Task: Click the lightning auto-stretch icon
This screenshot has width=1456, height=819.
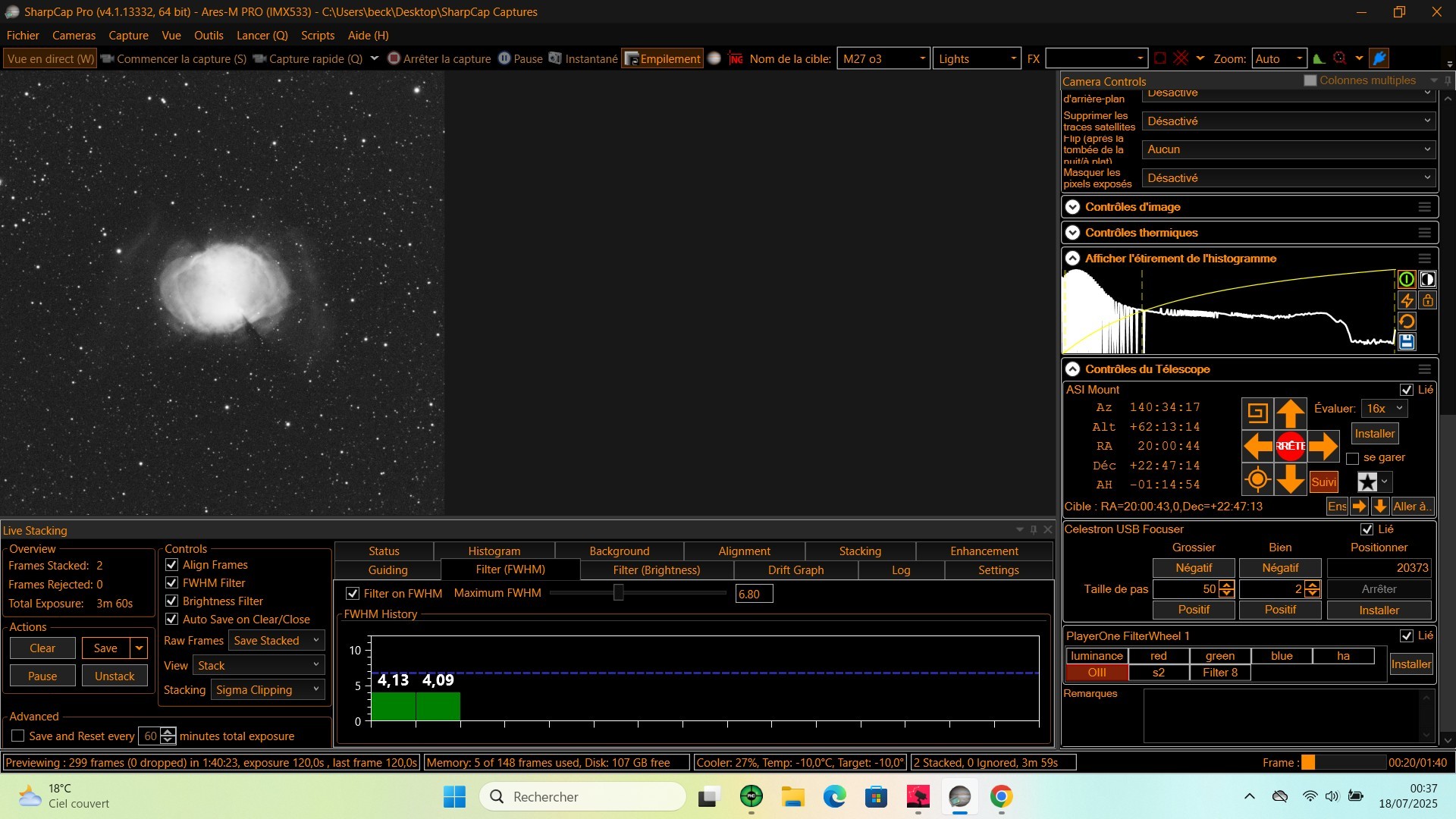Action: (1406, 301)
